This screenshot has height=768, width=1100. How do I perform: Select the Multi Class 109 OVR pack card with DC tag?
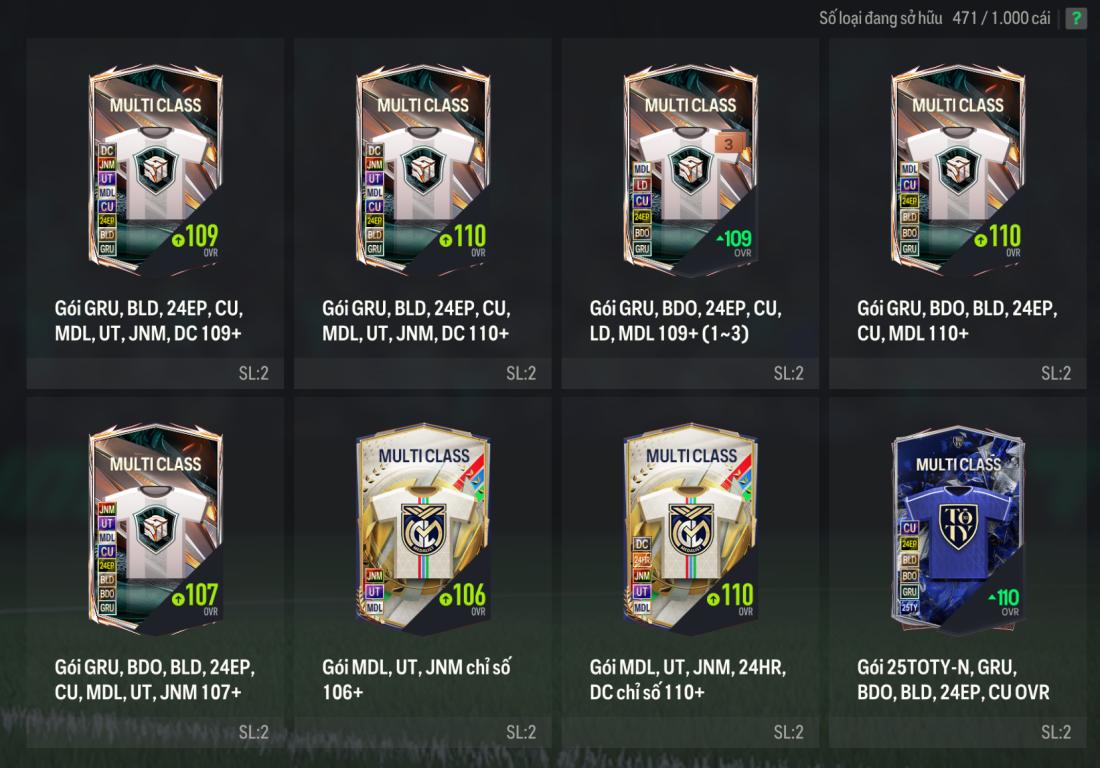click(x=155, y=171)
